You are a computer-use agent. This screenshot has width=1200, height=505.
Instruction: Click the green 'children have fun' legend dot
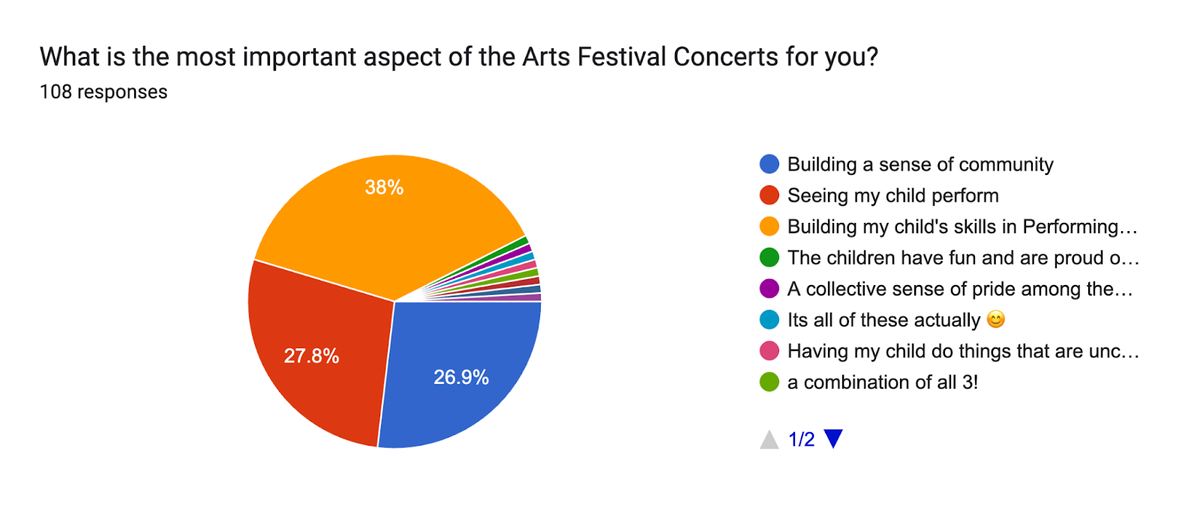pos(770,258)
